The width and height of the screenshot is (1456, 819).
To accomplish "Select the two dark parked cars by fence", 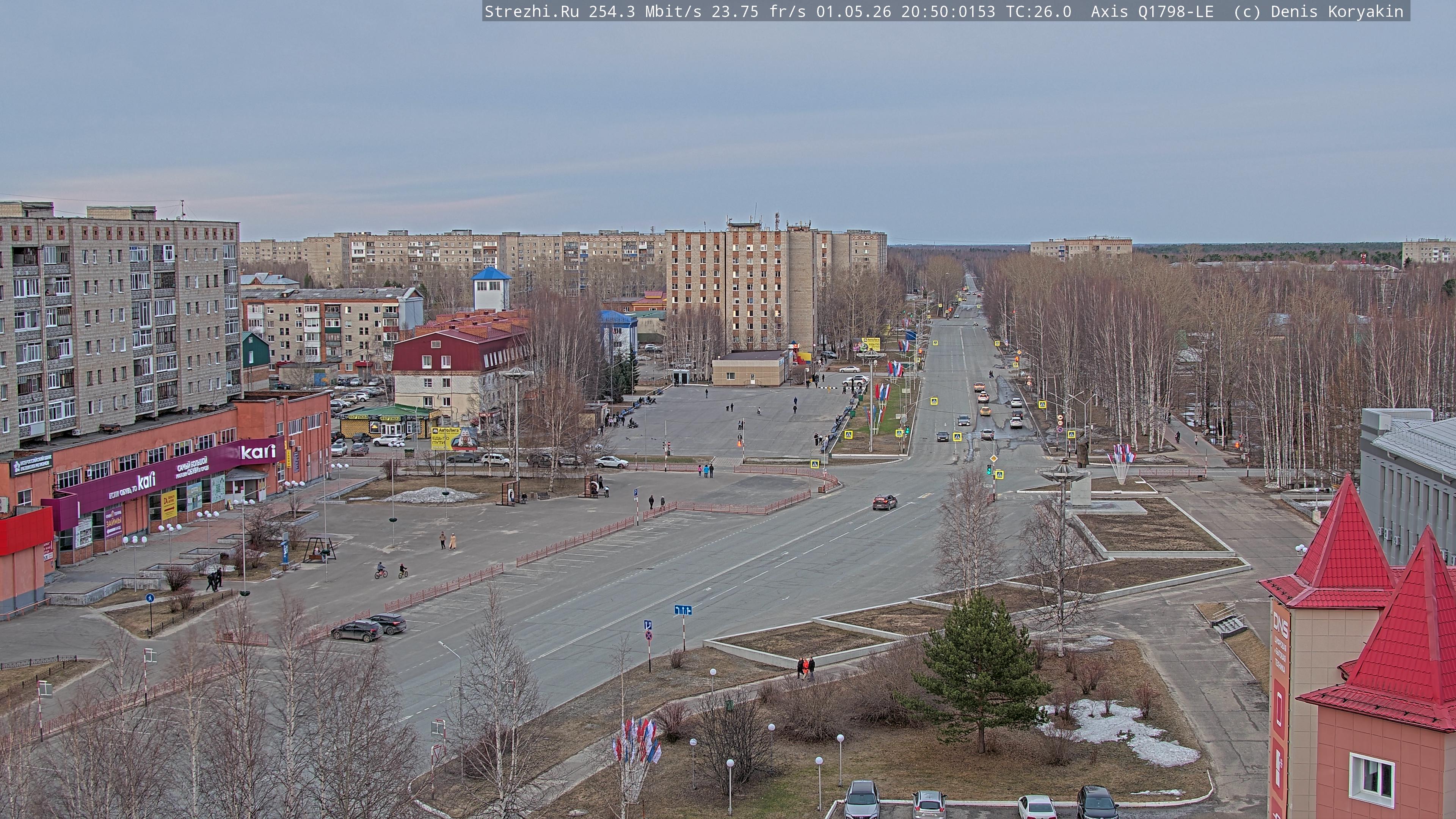I will (x=369, y=628).
